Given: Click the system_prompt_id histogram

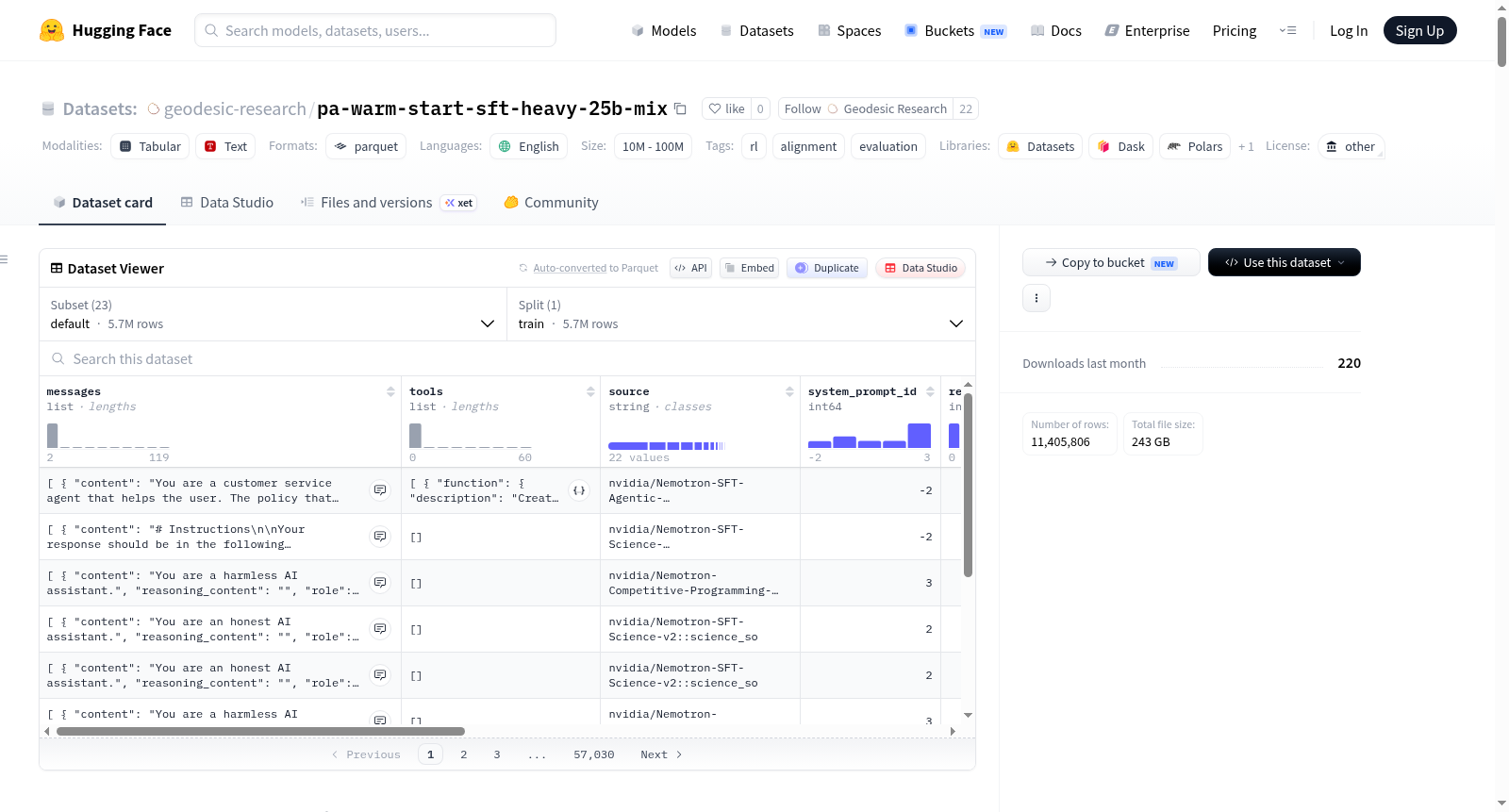Looking at the screenshot, I should pyautogui.click(x=870, y=436).
